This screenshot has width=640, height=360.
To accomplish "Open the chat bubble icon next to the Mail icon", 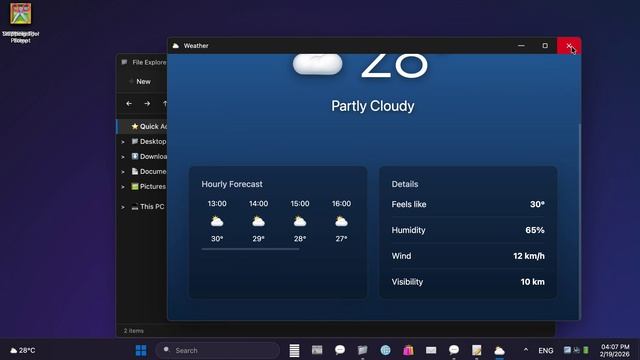I will tap(454, 350).
